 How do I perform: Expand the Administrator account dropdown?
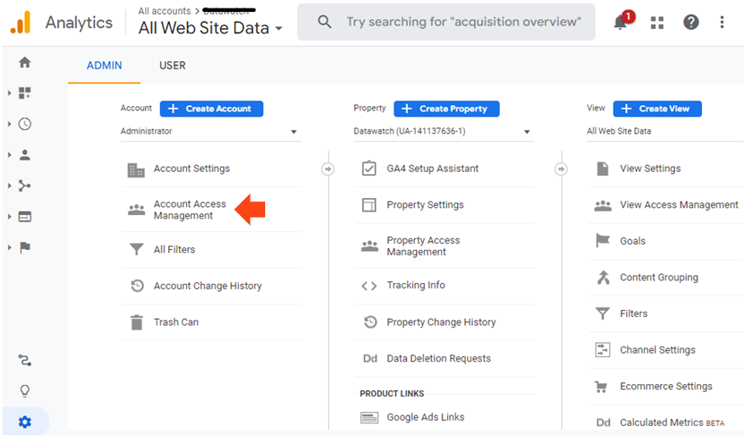209,131
